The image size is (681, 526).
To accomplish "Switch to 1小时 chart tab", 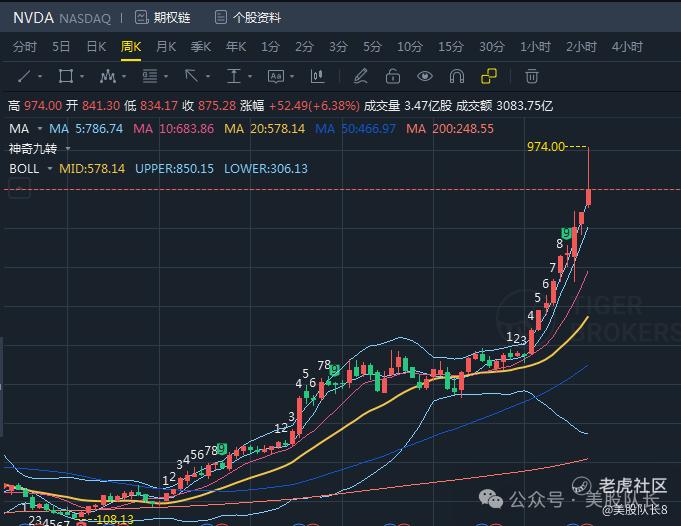I will point(536,46).
